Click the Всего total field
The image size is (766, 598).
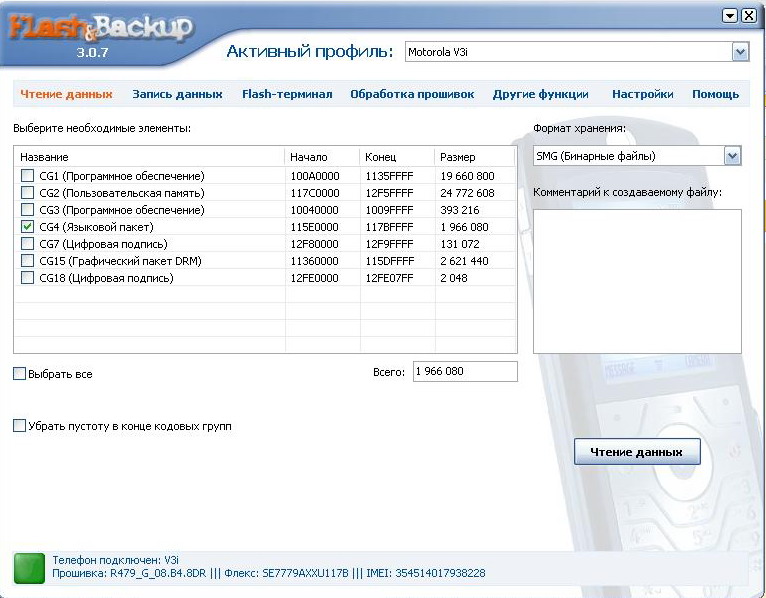[465, 371]
